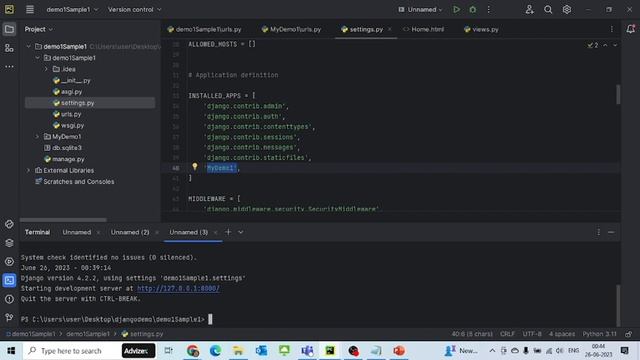
Task: Open Google Chrome from taskbar
Action: pyautogui.click(x=193, y=351)
